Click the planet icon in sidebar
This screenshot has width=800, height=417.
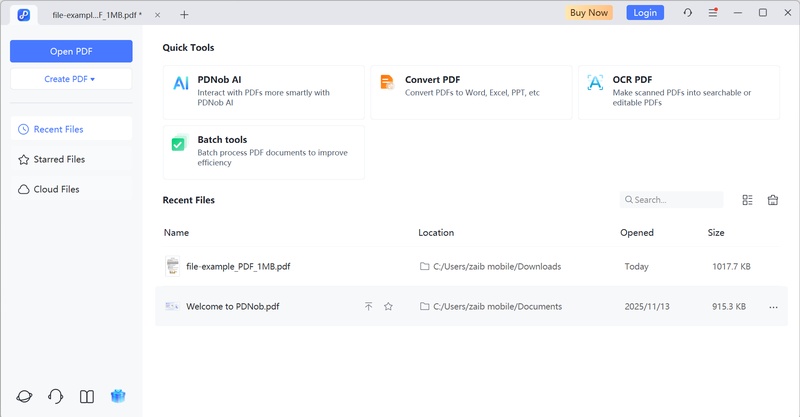point(24,396)
